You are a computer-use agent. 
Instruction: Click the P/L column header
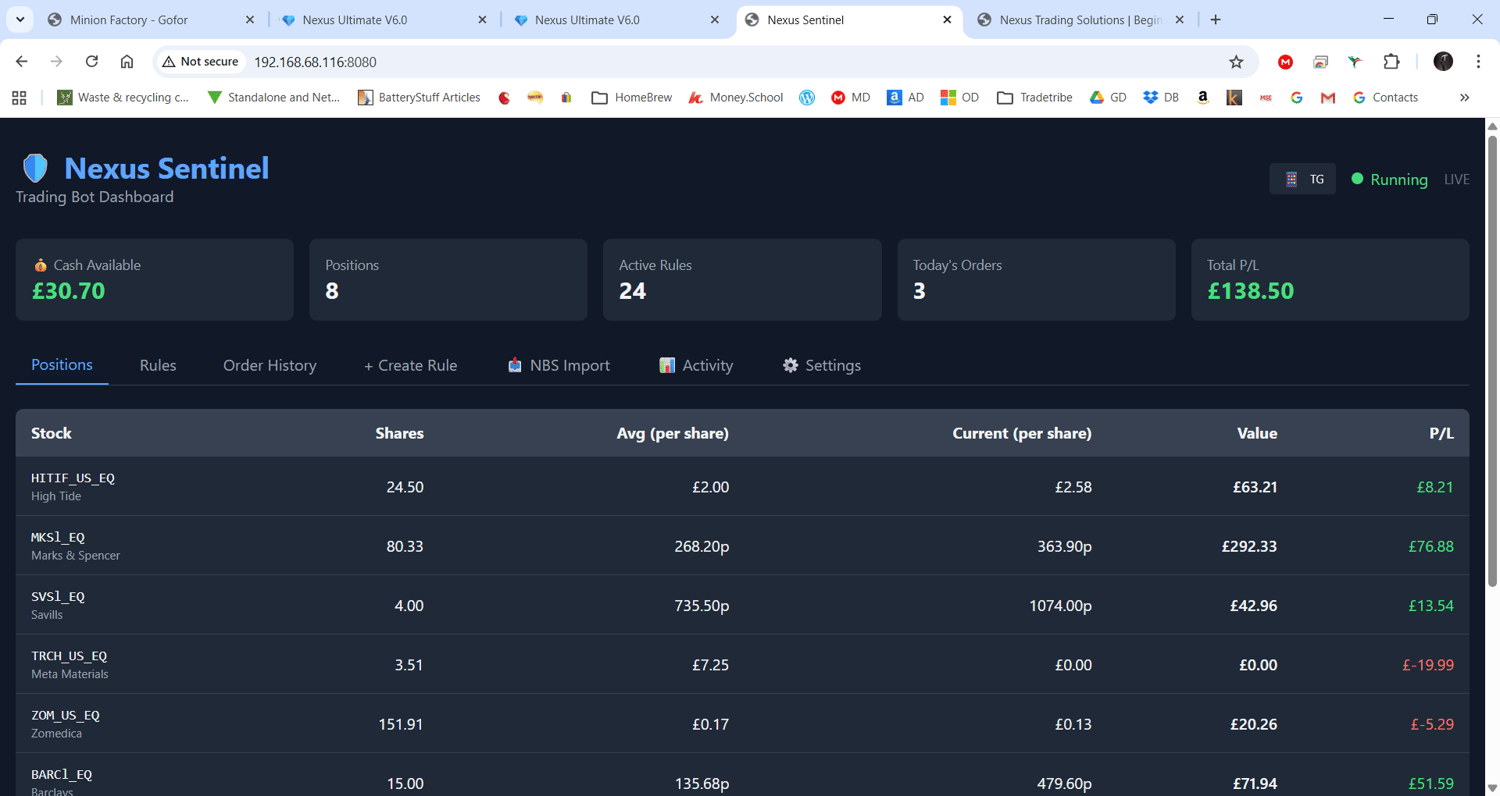pyautogui.click(x=1441, y=433)
